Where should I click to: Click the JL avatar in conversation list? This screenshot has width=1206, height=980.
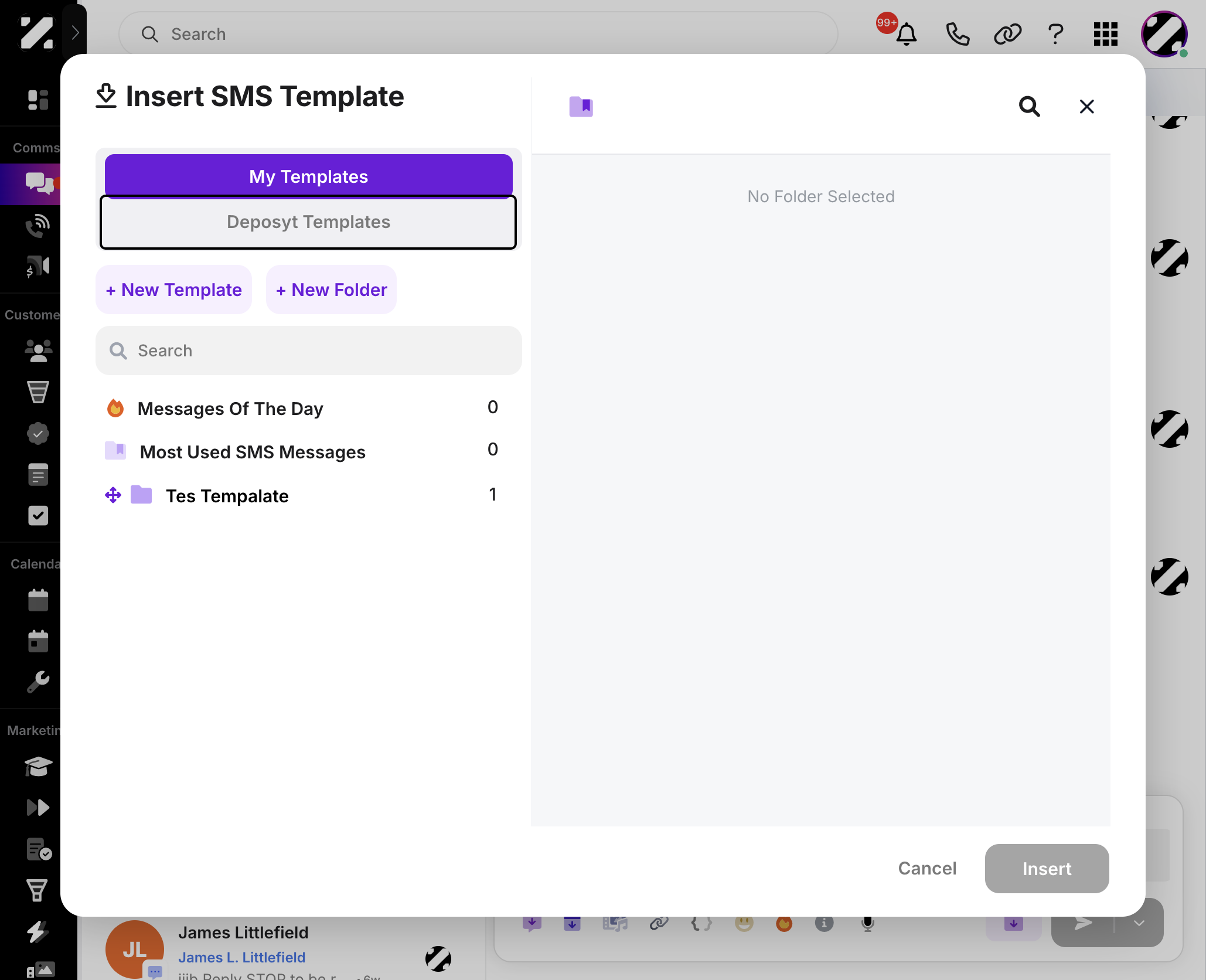[x=134, y=950]
